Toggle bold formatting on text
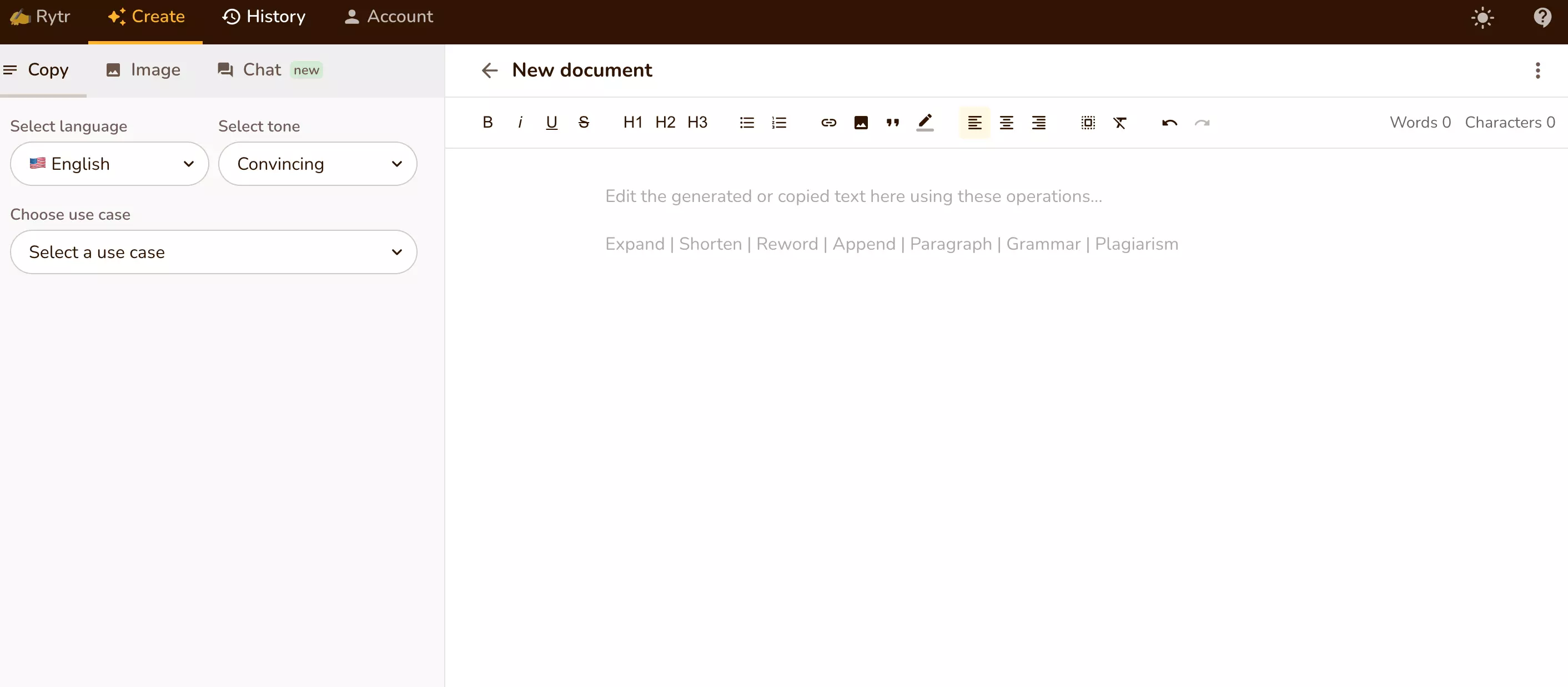Screen dimensions: 1568x687 click(487, 122)
